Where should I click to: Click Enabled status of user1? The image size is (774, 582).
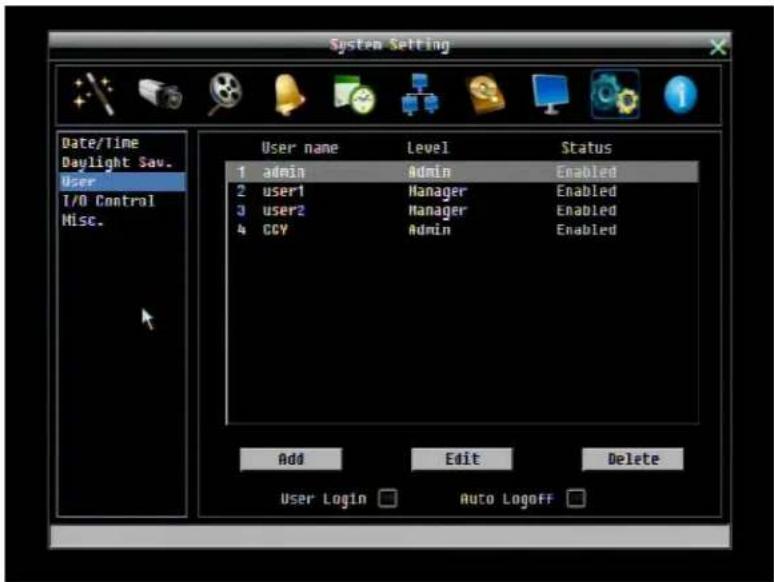pos(586,191)
